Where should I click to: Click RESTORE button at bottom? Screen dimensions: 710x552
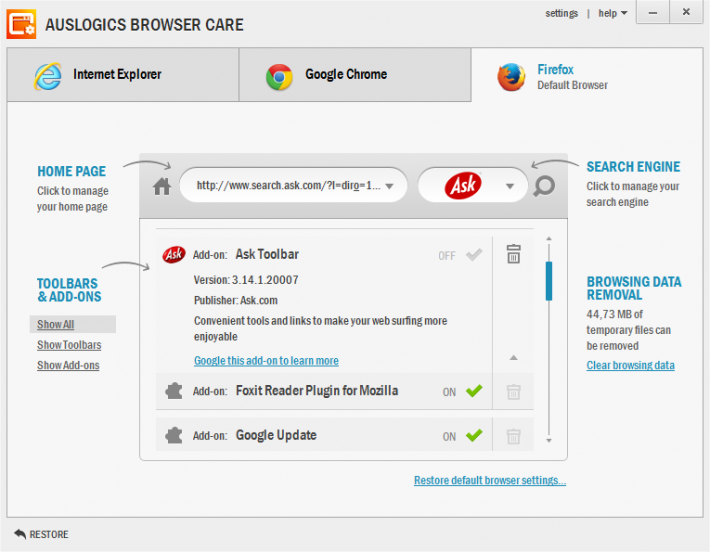[x=41, y=534]
